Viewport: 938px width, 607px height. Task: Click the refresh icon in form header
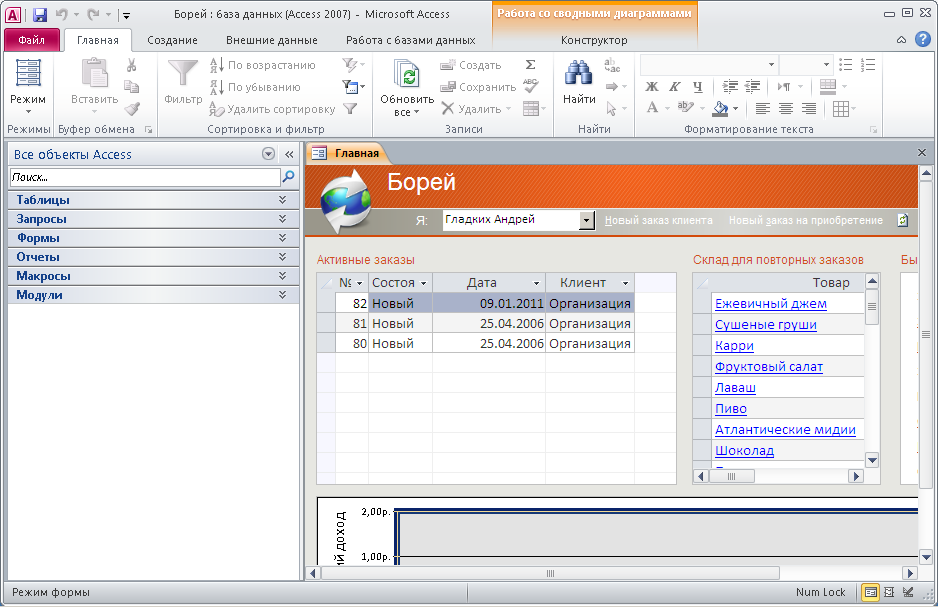[x=903, y=220]
